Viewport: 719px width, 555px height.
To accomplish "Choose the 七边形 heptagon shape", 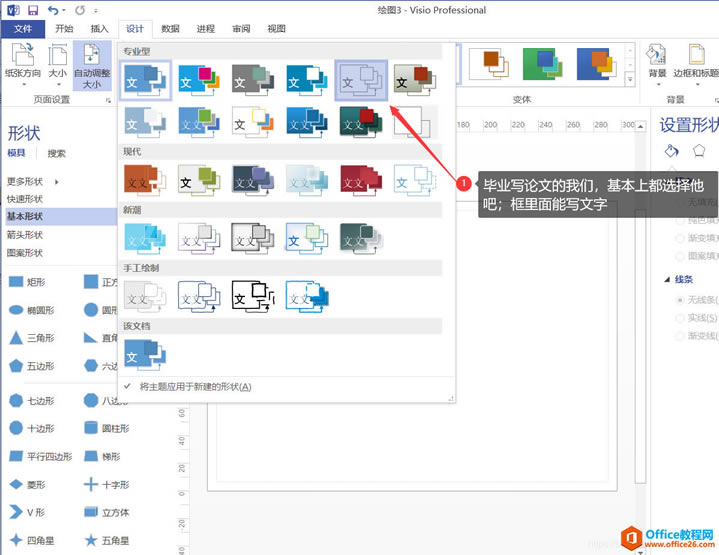I will pos(31,400).
